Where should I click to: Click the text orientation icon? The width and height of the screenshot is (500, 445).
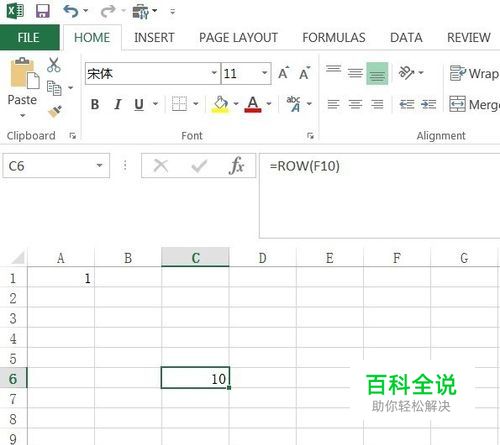406,73
